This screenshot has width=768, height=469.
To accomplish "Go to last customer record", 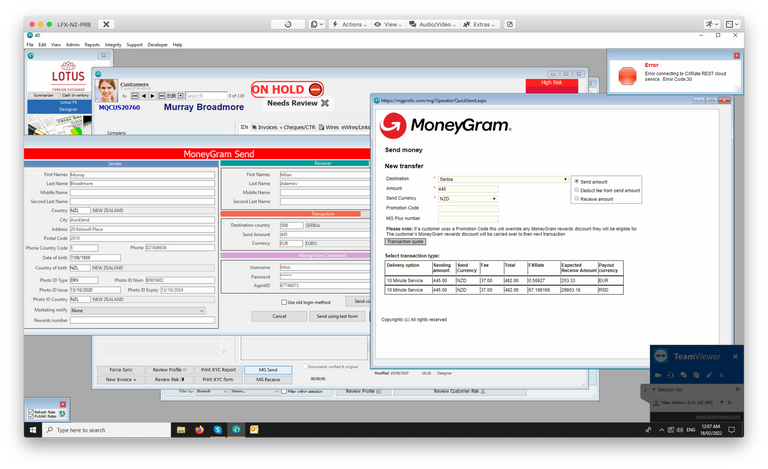I will pos(161,96).
